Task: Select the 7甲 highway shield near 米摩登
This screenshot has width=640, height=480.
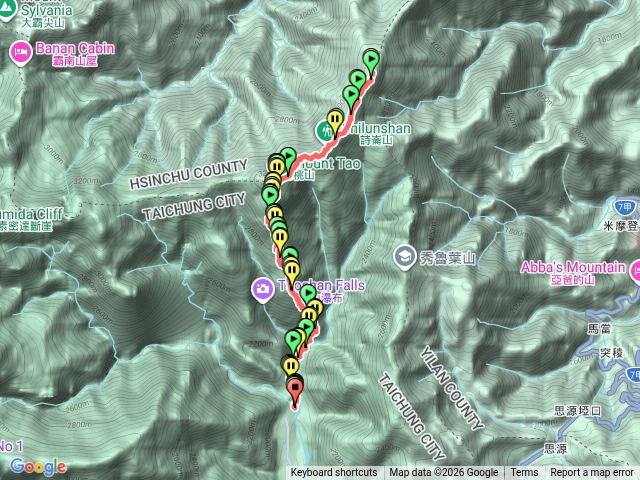Action: pos(624,207)
